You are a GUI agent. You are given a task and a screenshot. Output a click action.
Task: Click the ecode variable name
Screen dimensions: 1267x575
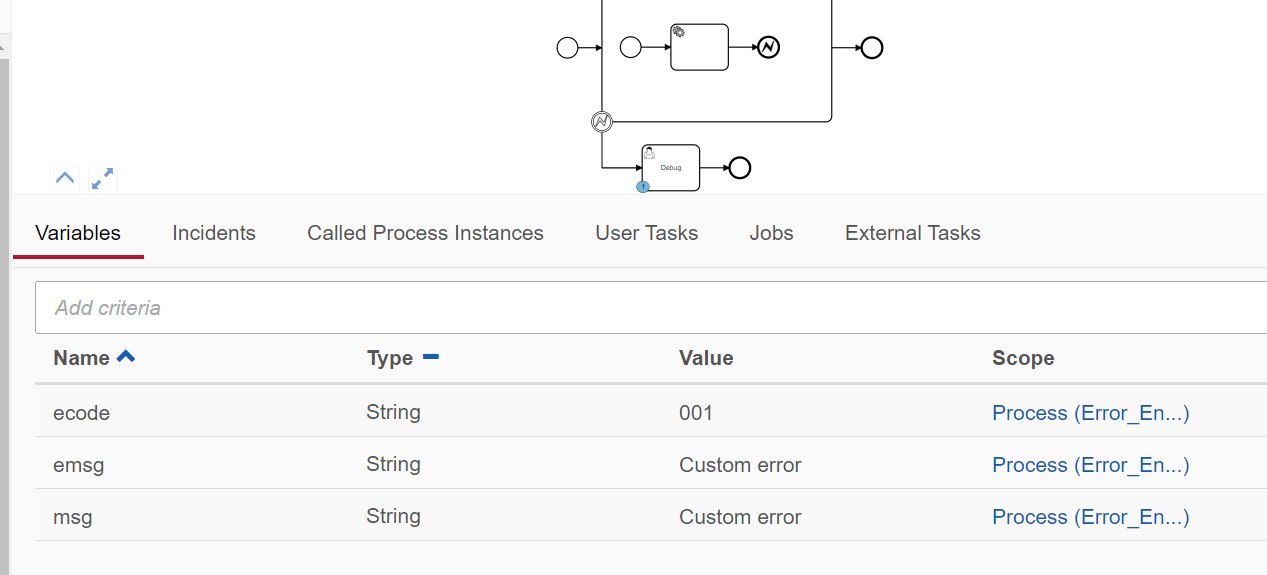[x=82, y=413]
